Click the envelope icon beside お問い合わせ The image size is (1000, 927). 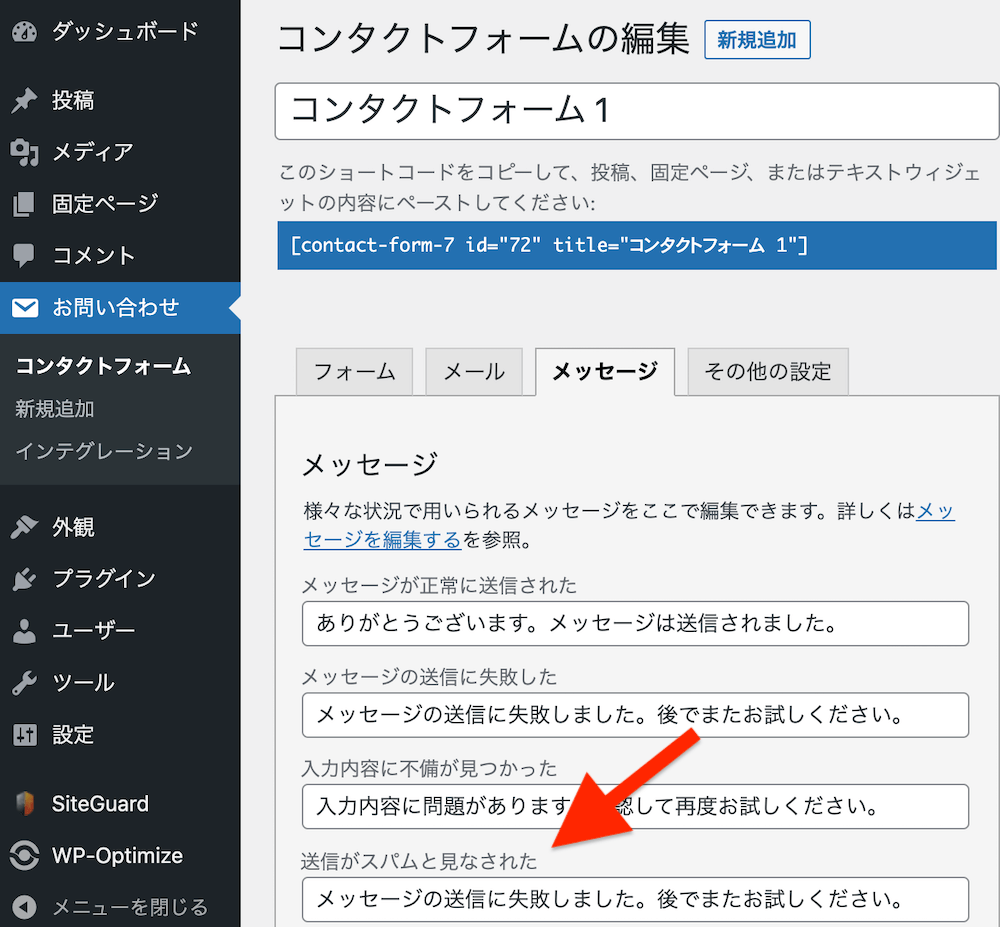point(24,308)
